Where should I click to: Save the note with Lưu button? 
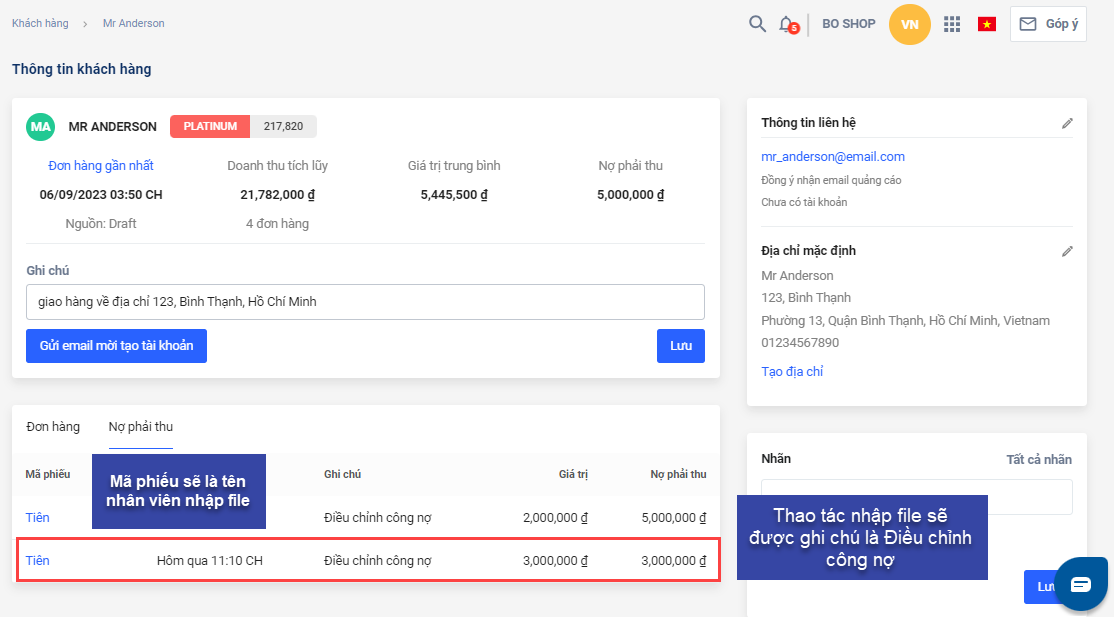pyautogui.click(x=681, y=346)
